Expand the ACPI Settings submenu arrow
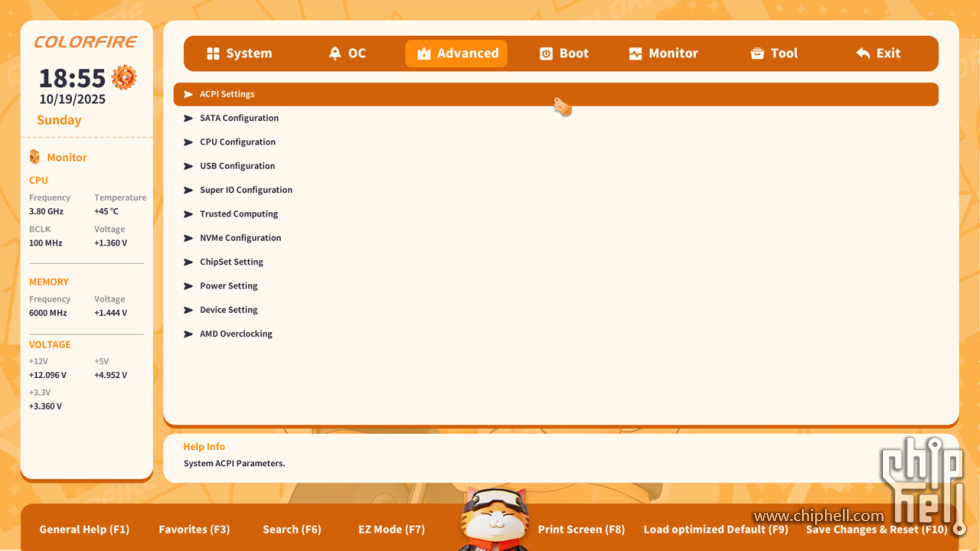 (188, 94)
